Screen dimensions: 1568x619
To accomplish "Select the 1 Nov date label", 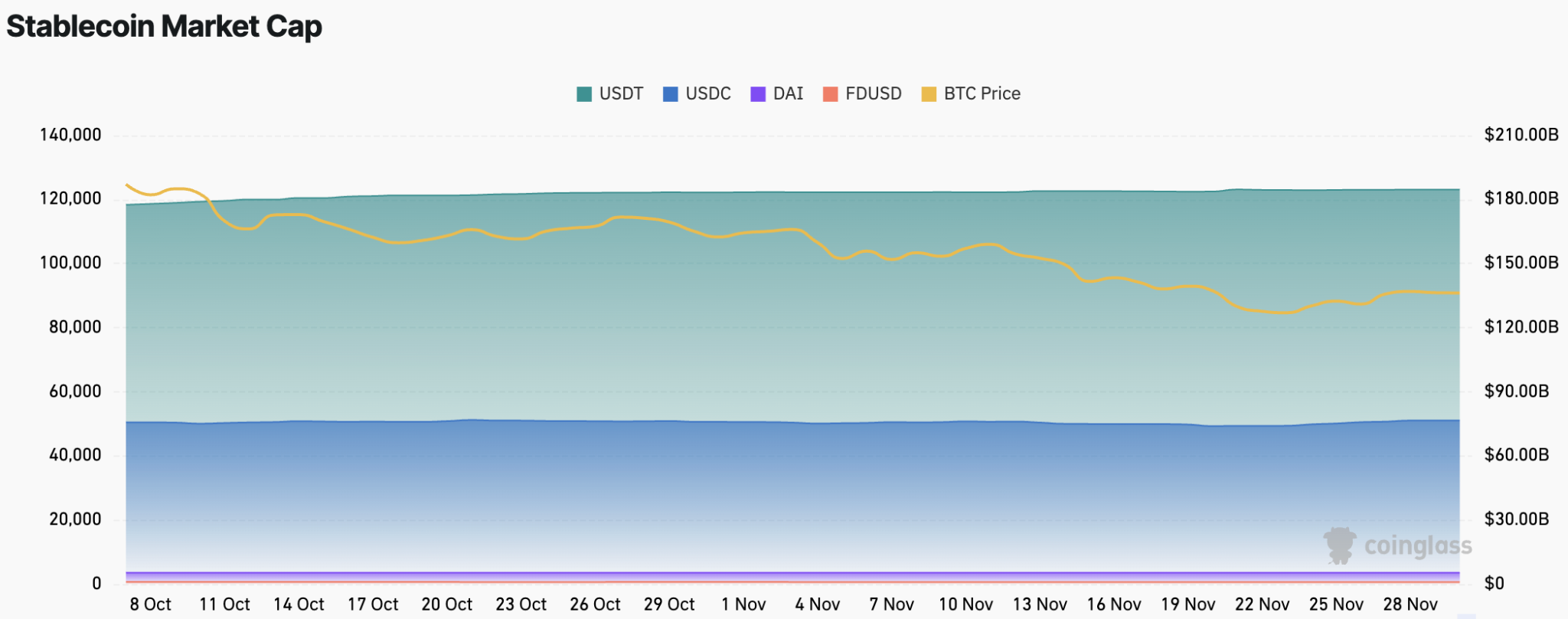I will point(743,604).
